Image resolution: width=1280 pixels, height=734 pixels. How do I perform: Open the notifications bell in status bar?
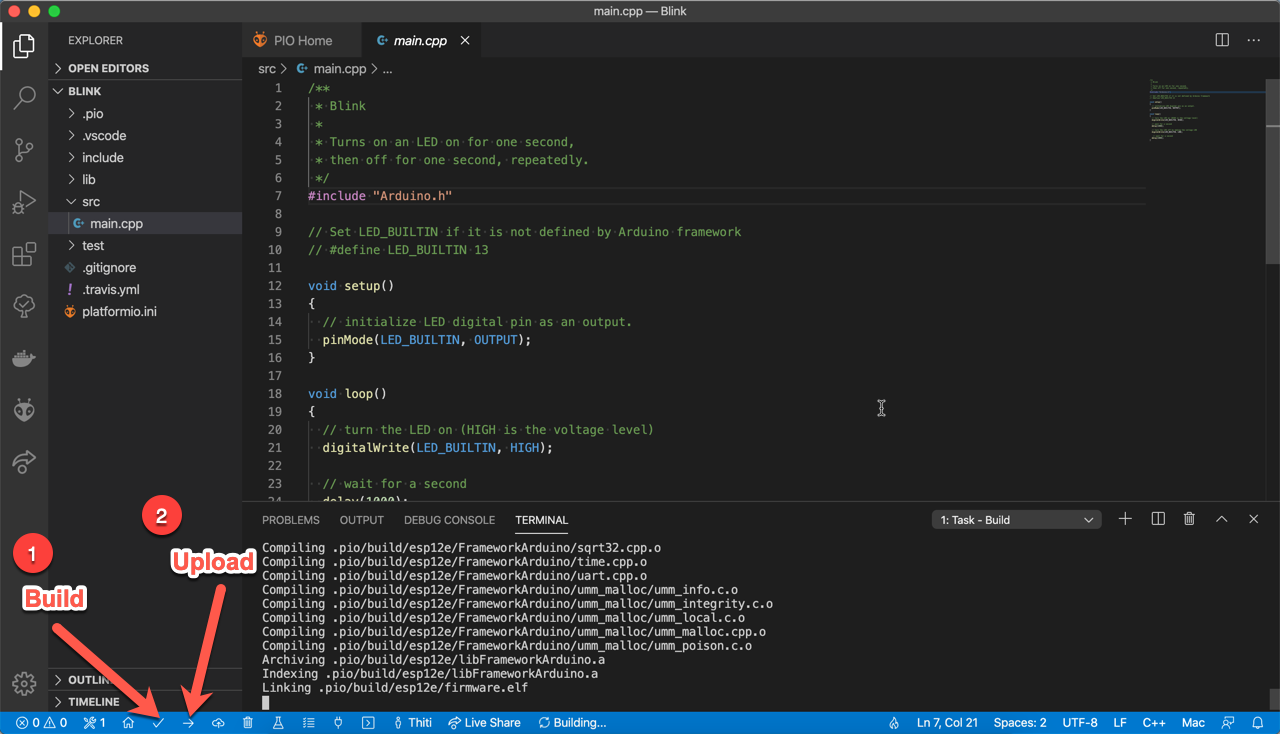(1258, 722)
